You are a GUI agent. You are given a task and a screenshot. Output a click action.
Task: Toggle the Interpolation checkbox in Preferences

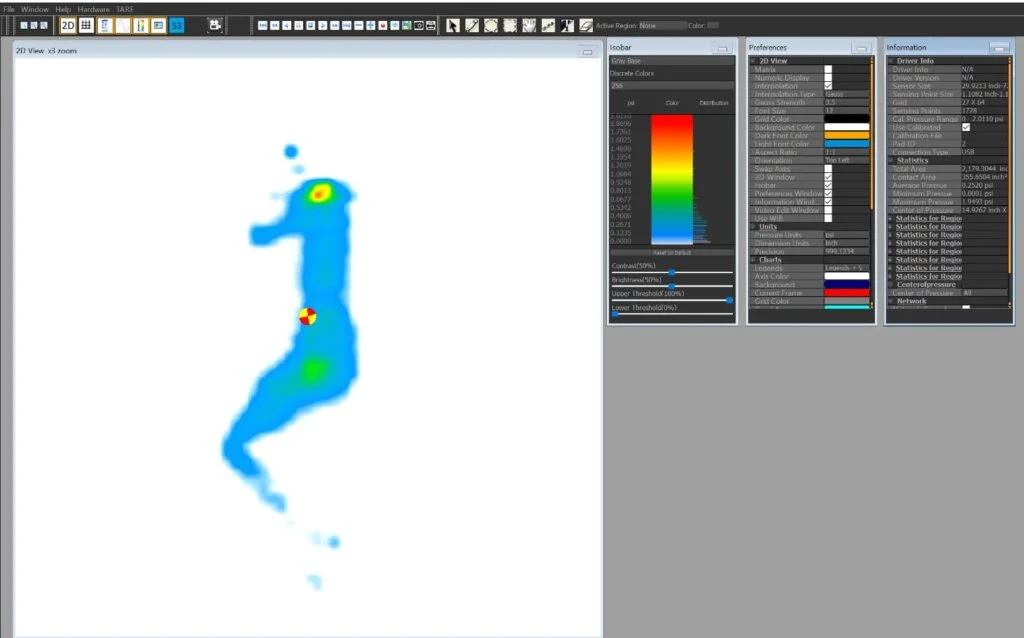tap(828, 86)
